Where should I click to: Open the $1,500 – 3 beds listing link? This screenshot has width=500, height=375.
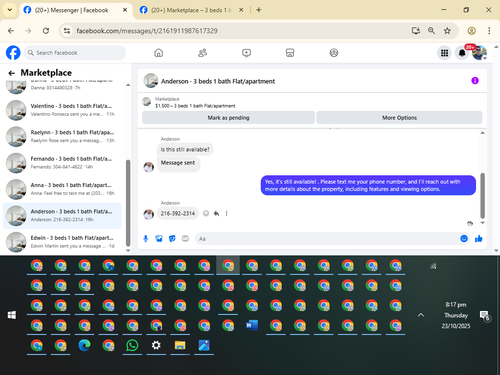coord(195,106)
